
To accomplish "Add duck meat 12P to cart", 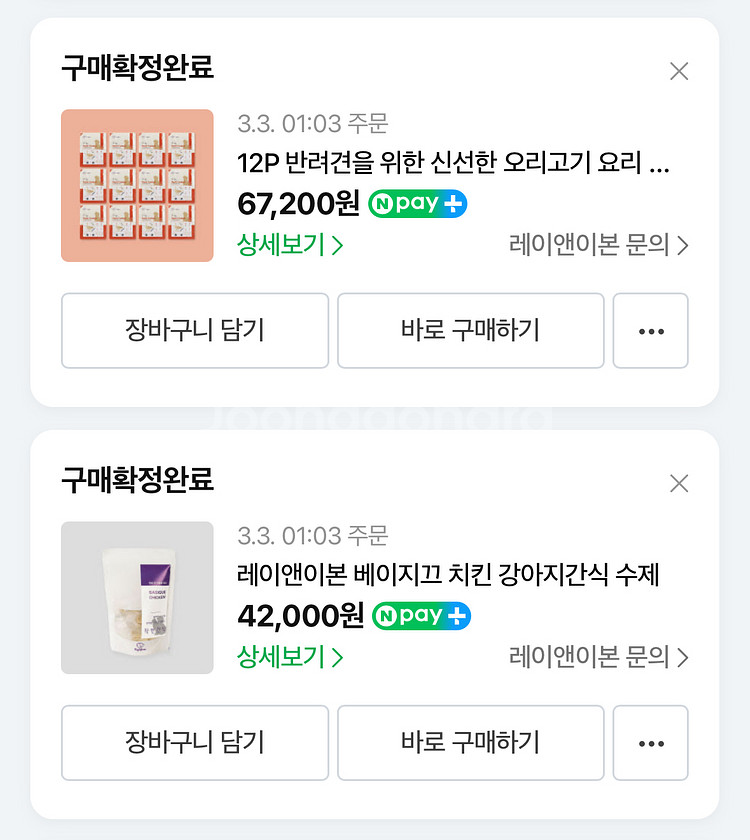I will tap(195, 331).
